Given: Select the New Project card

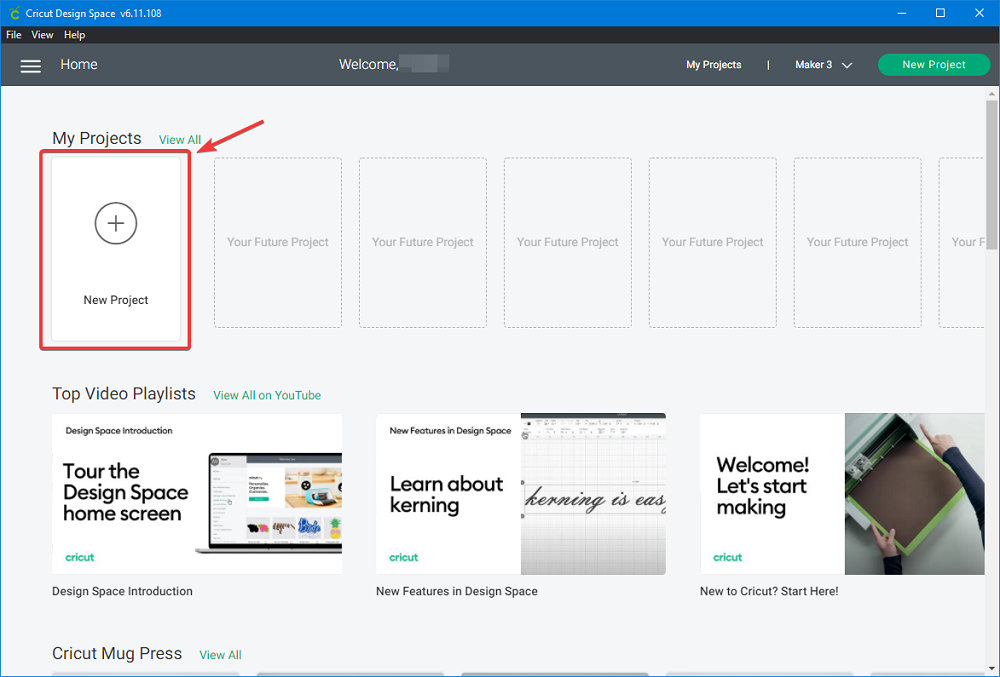Looking at the screenshot, I should coord(115,249).
